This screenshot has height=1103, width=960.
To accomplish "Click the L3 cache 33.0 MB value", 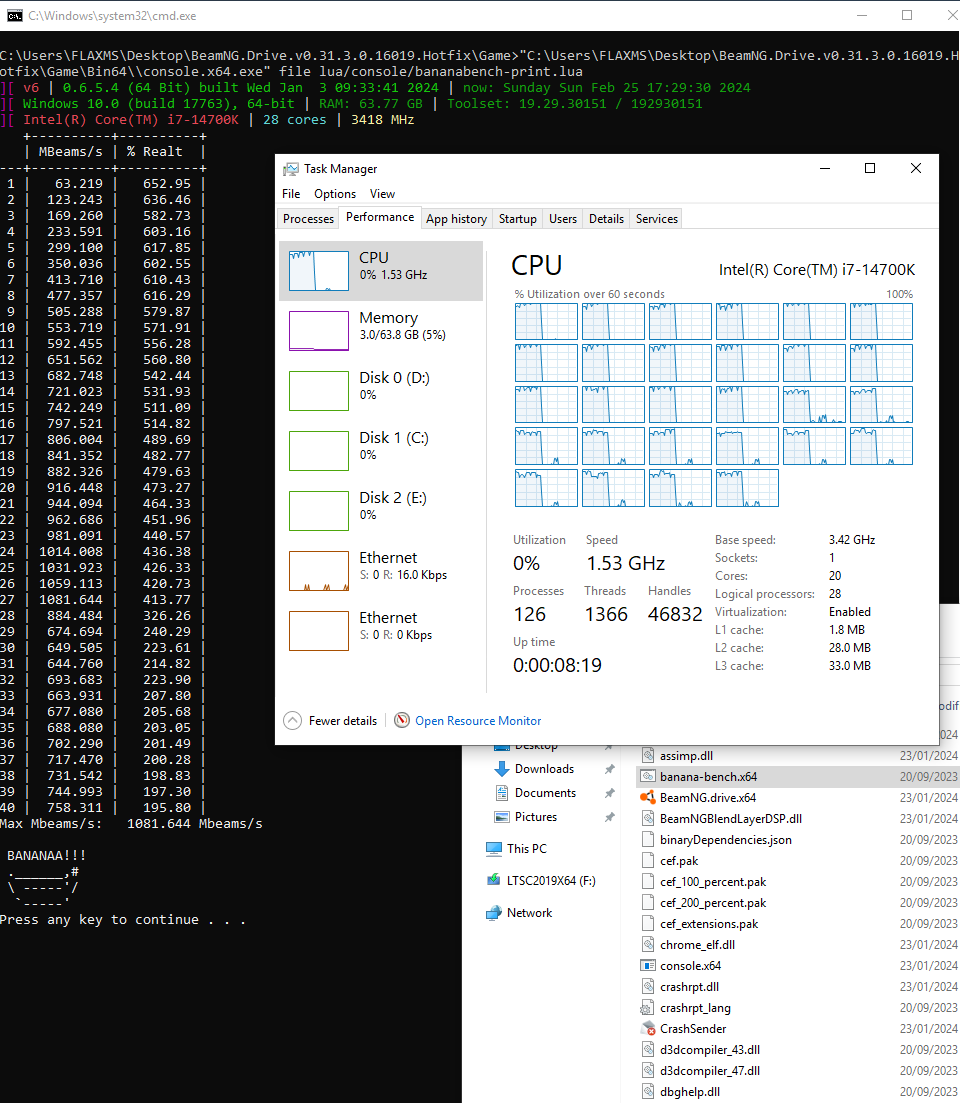I will point(850,665).
